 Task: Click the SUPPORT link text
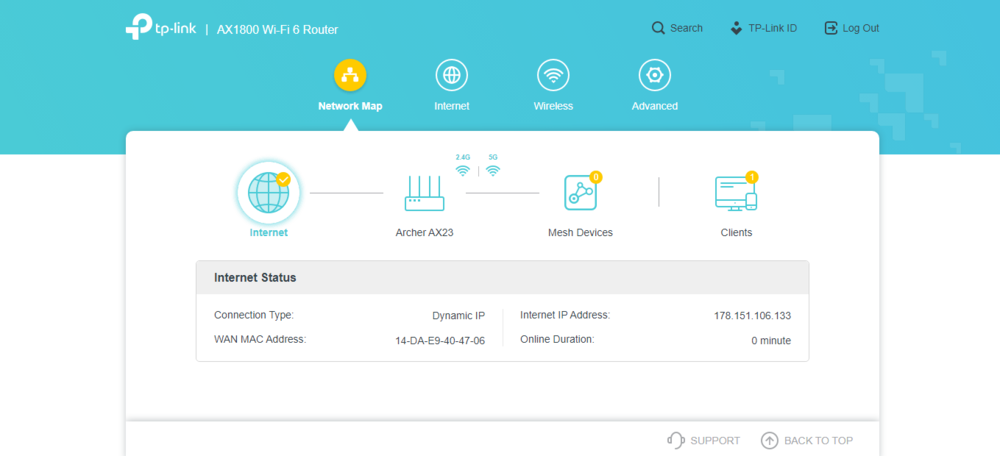pyautogui.click(x=715, y=441)
